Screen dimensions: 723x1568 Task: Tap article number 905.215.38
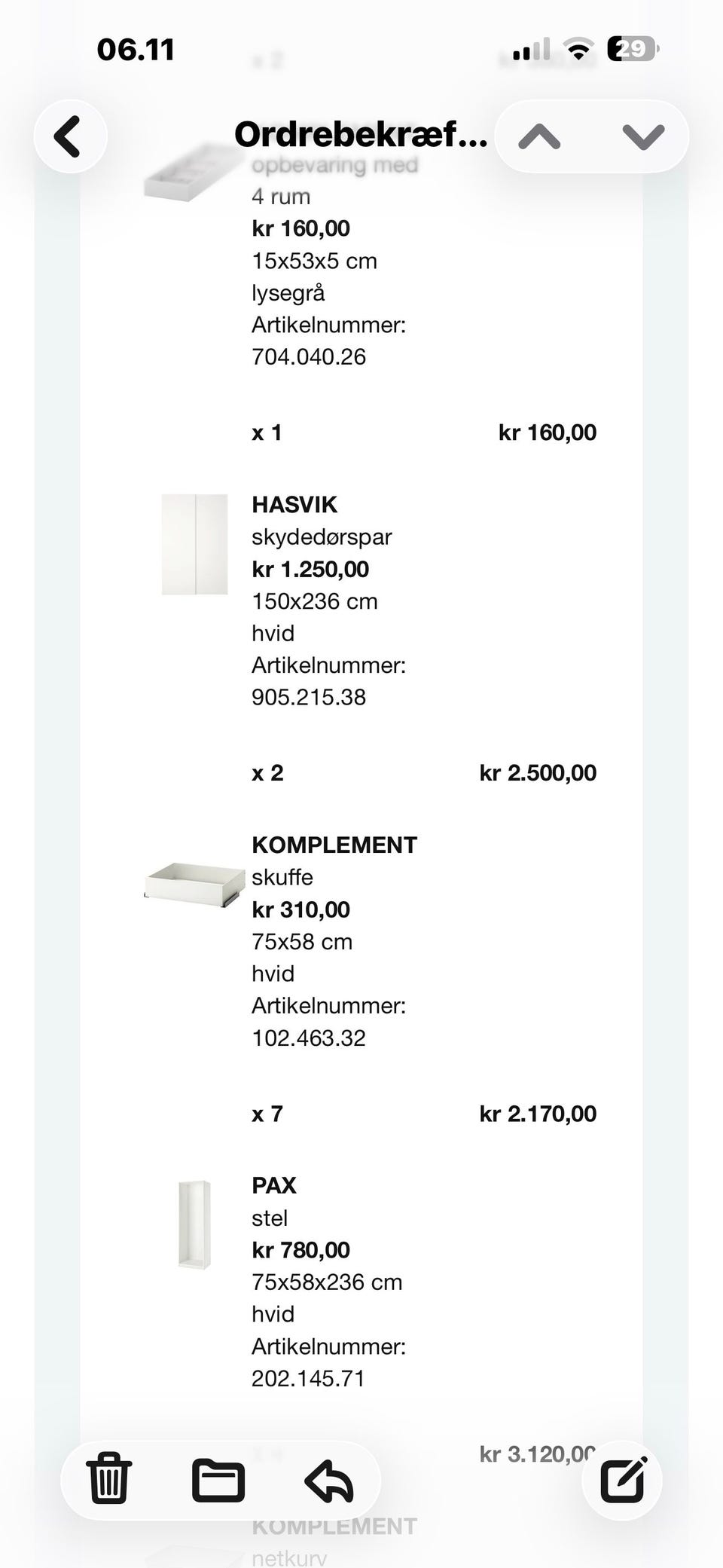(309, 697)
